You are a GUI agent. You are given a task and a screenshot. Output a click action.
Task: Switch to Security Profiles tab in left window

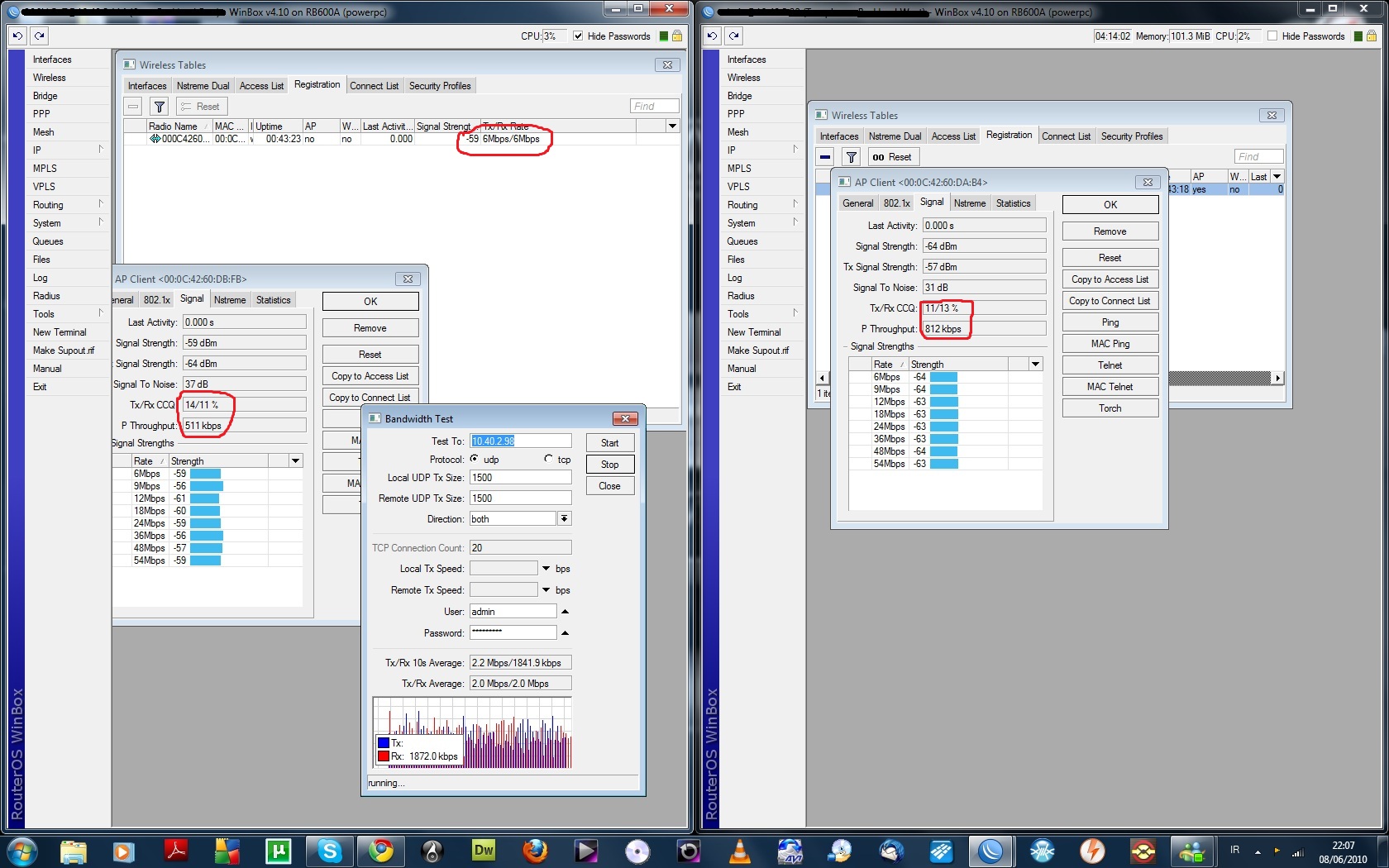click(x=439, y=86)
